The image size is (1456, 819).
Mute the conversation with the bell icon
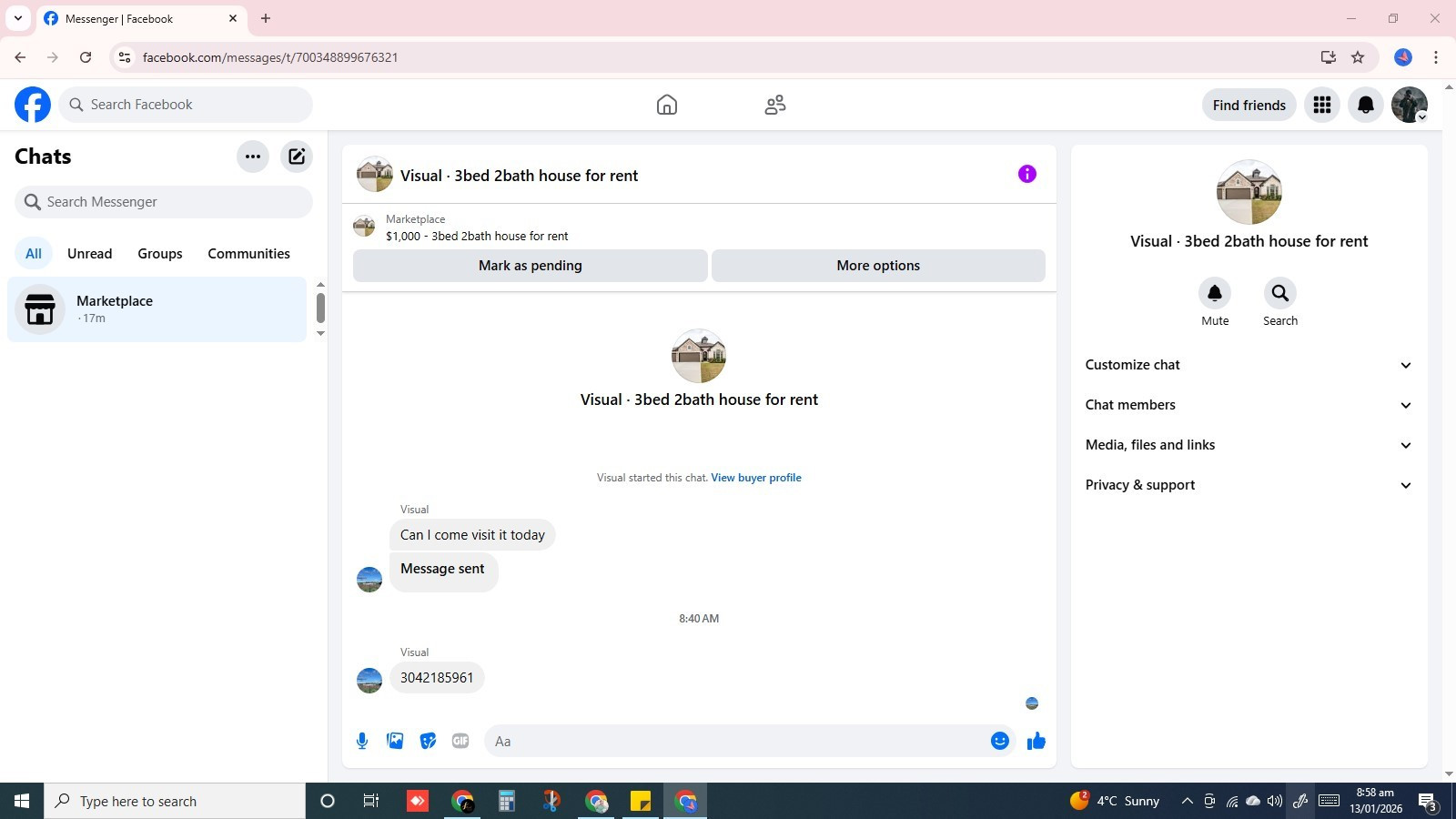pyautogui.click(x=1215, y=293)
